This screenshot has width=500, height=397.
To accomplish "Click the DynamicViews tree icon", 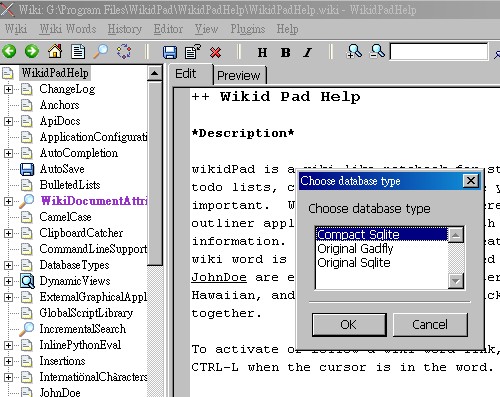I will [27, 281].
